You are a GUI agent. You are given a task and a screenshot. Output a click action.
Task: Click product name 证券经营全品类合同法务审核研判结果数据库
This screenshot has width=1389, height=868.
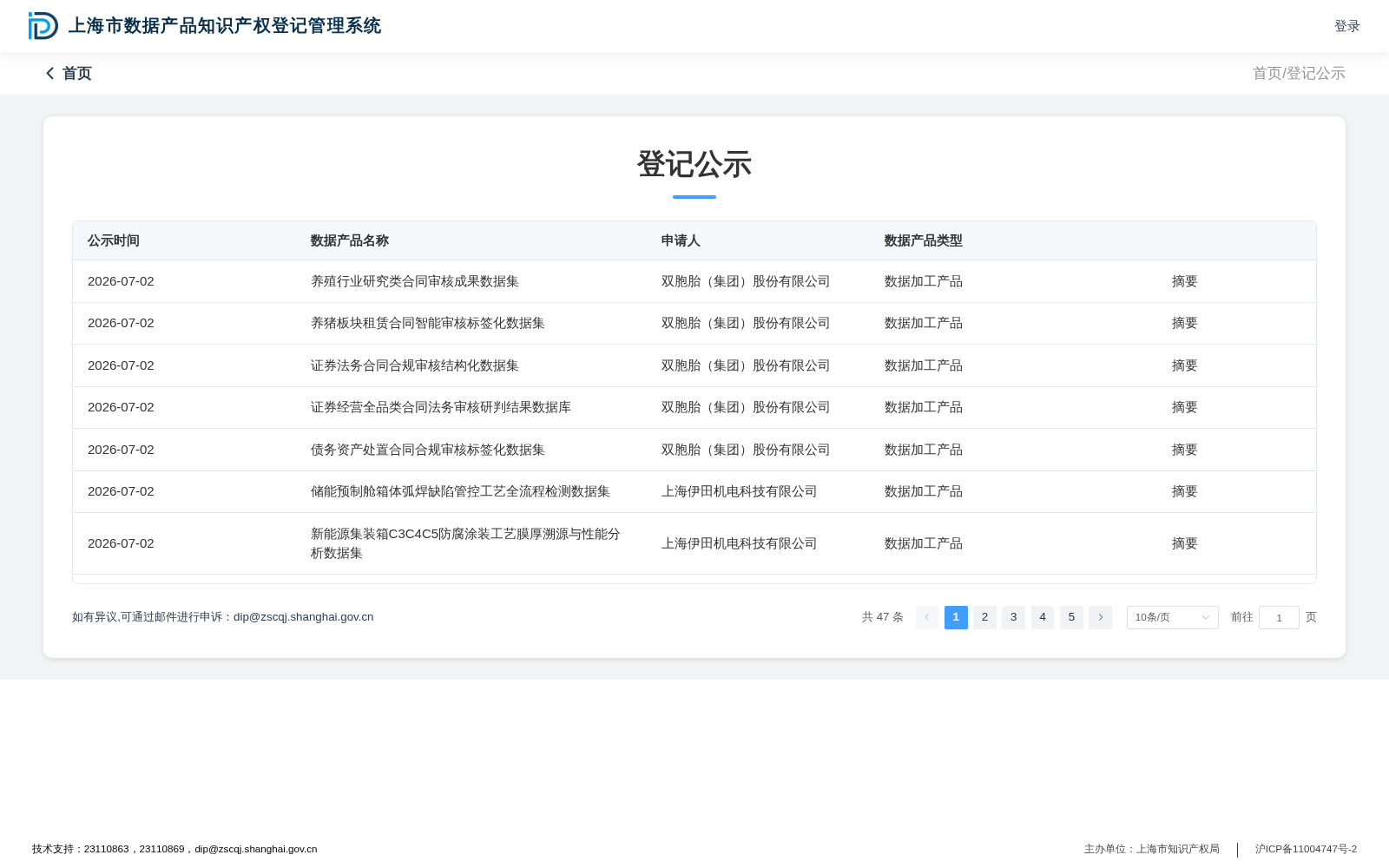[441, 407]
